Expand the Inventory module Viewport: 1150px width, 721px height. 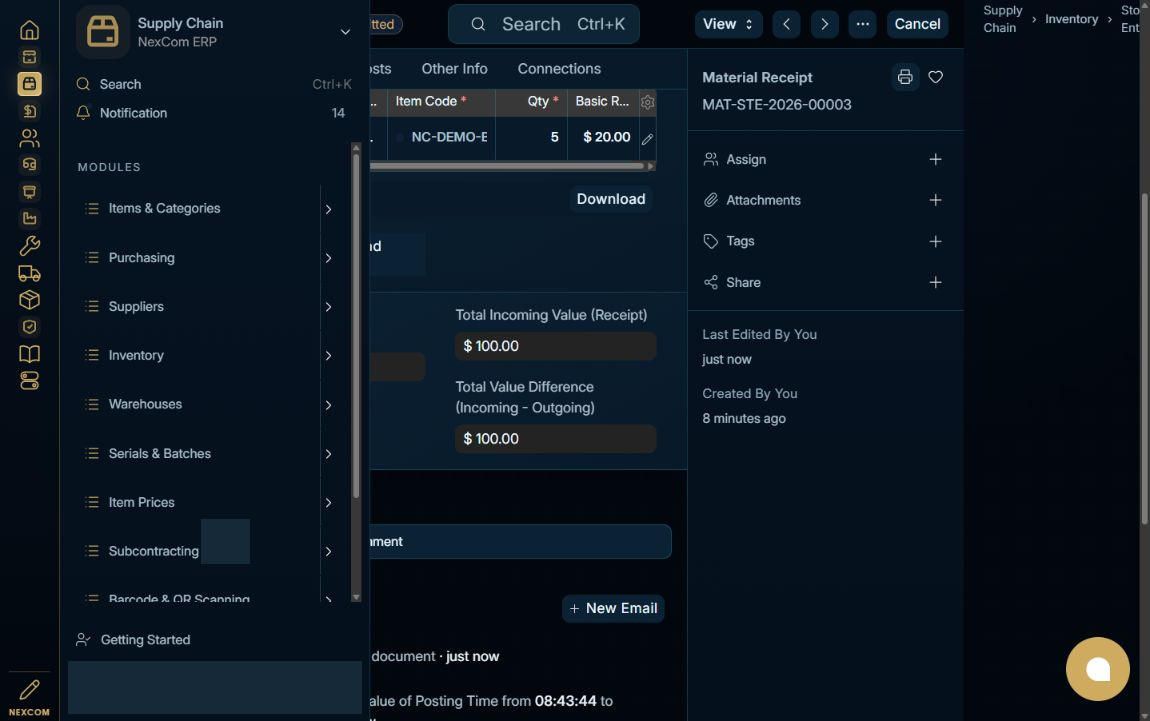coord(329,356)
